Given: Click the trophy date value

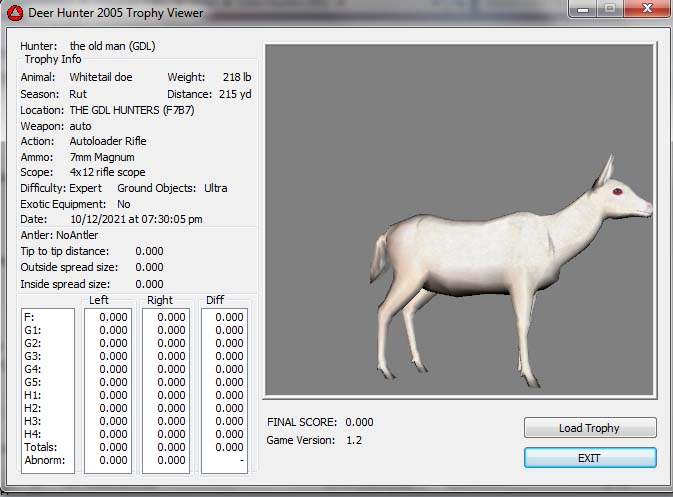Looking at the screenshot, I should 136,219.
